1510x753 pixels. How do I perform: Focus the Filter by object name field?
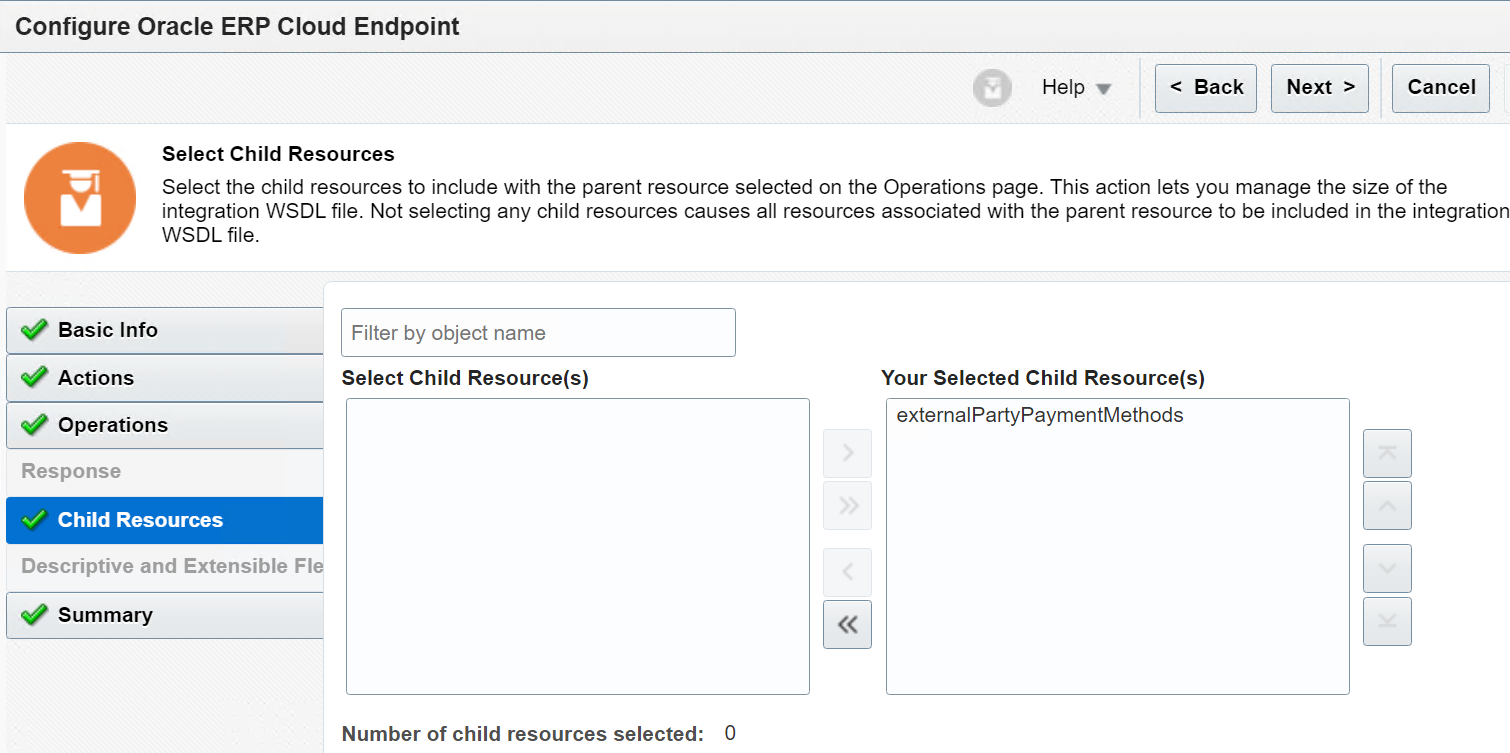[538, 333]
